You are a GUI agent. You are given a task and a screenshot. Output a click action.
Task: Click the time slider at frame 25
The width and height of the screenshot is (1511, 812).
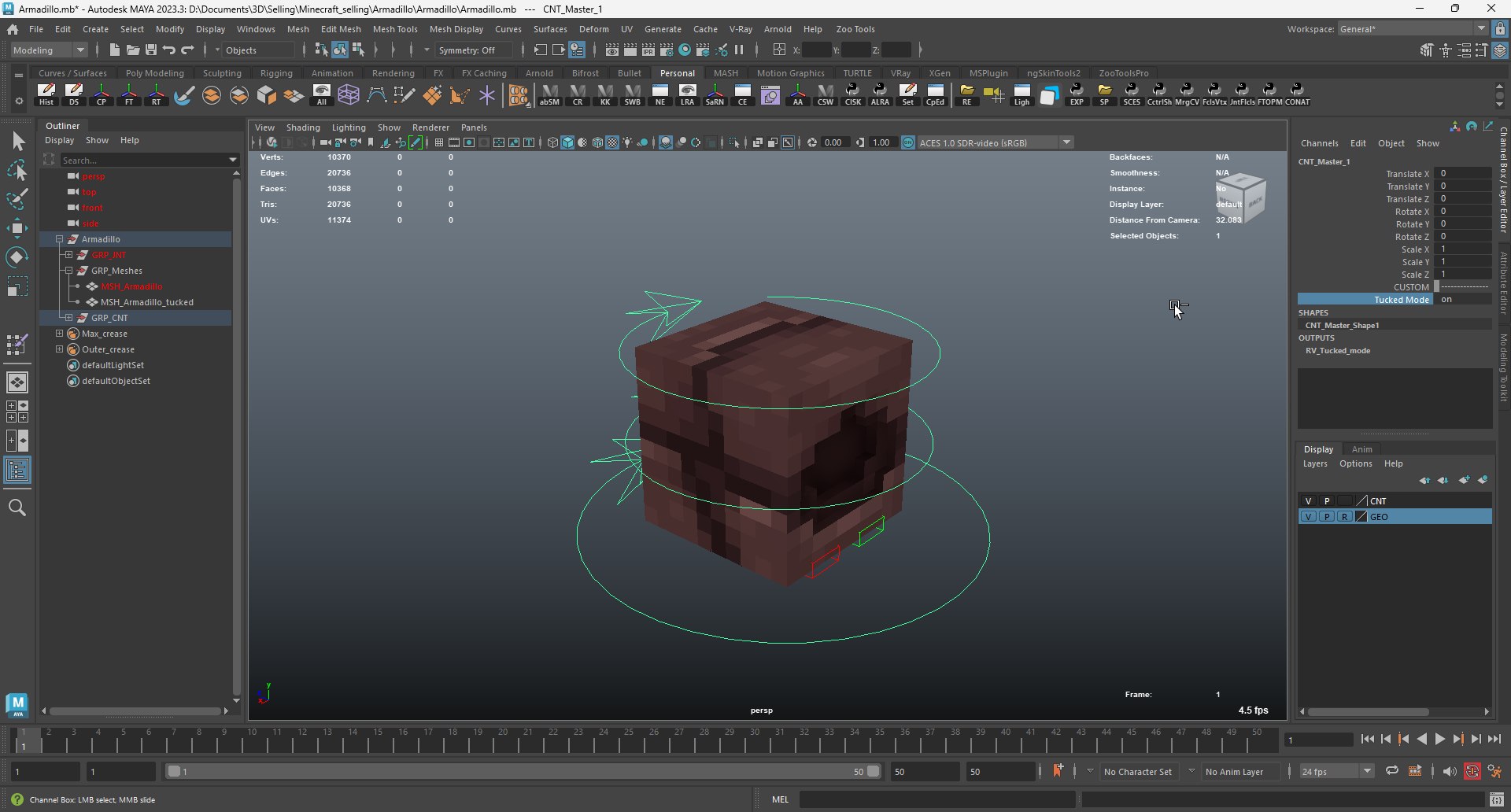click(629, 740)
